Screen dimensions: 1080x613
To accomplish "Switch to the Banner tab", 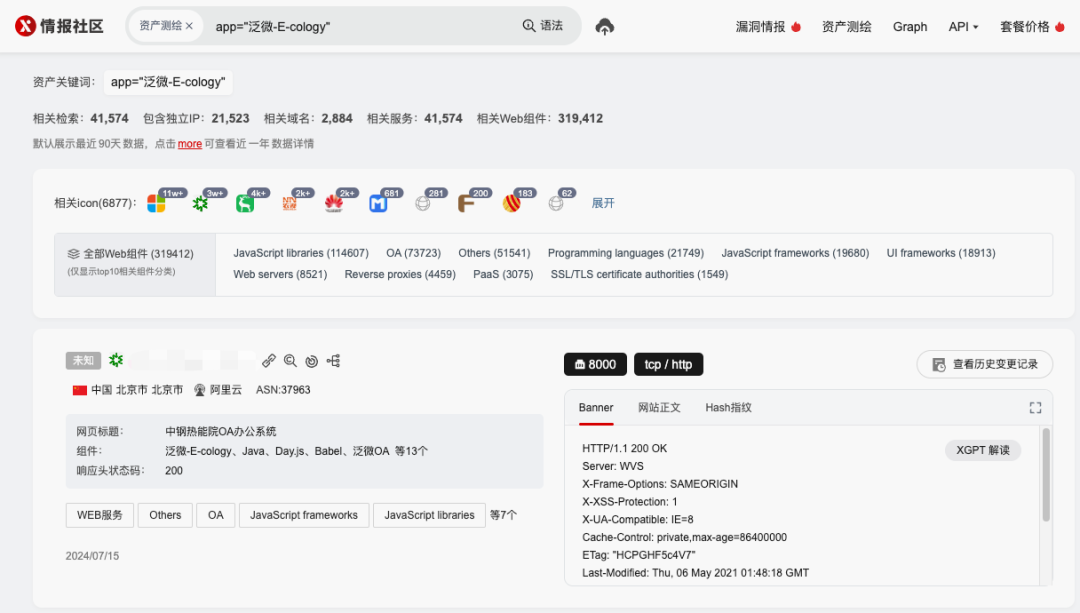I will click(596, 408).
